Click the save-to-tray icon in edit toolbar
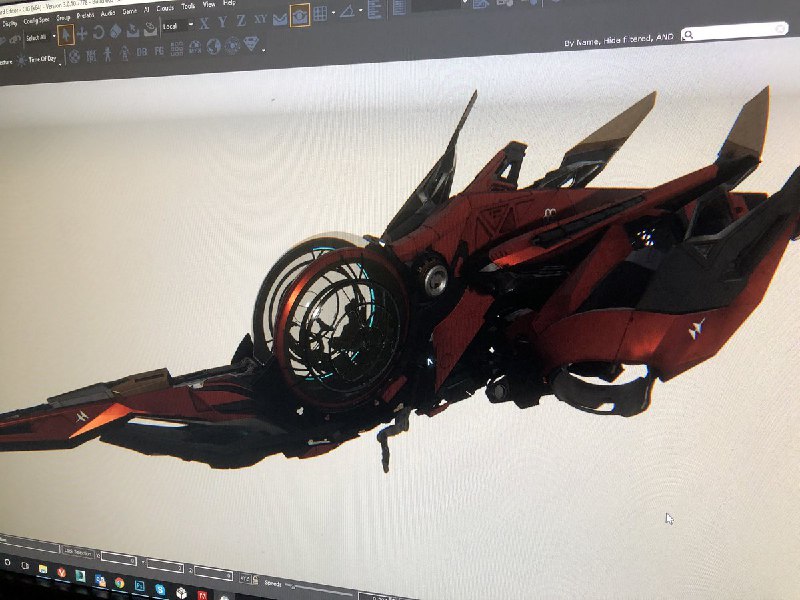 point(133,31)
